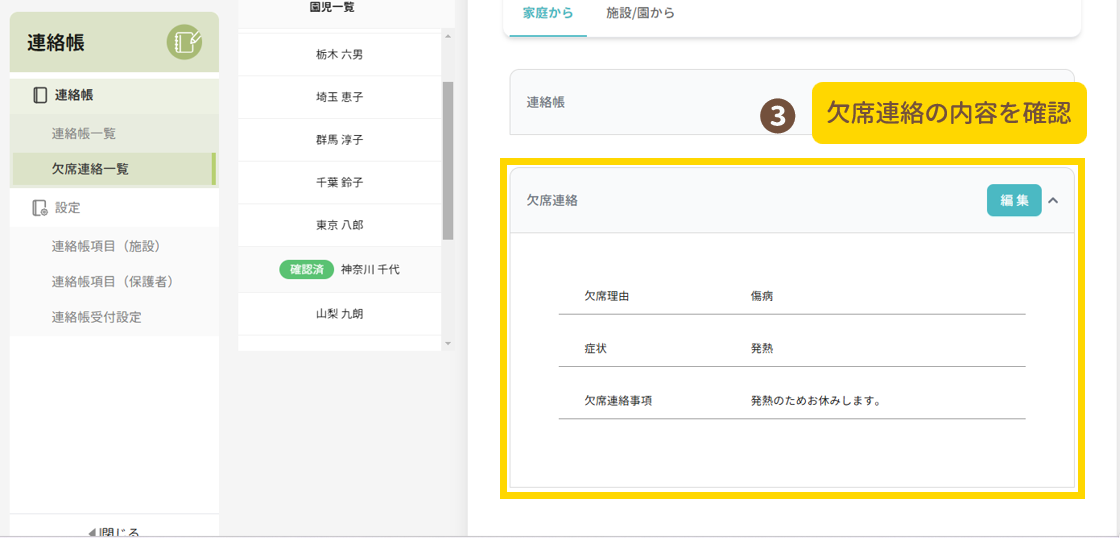
Task: Expand the 連絡帳 panel header
Action: point(640,102)
